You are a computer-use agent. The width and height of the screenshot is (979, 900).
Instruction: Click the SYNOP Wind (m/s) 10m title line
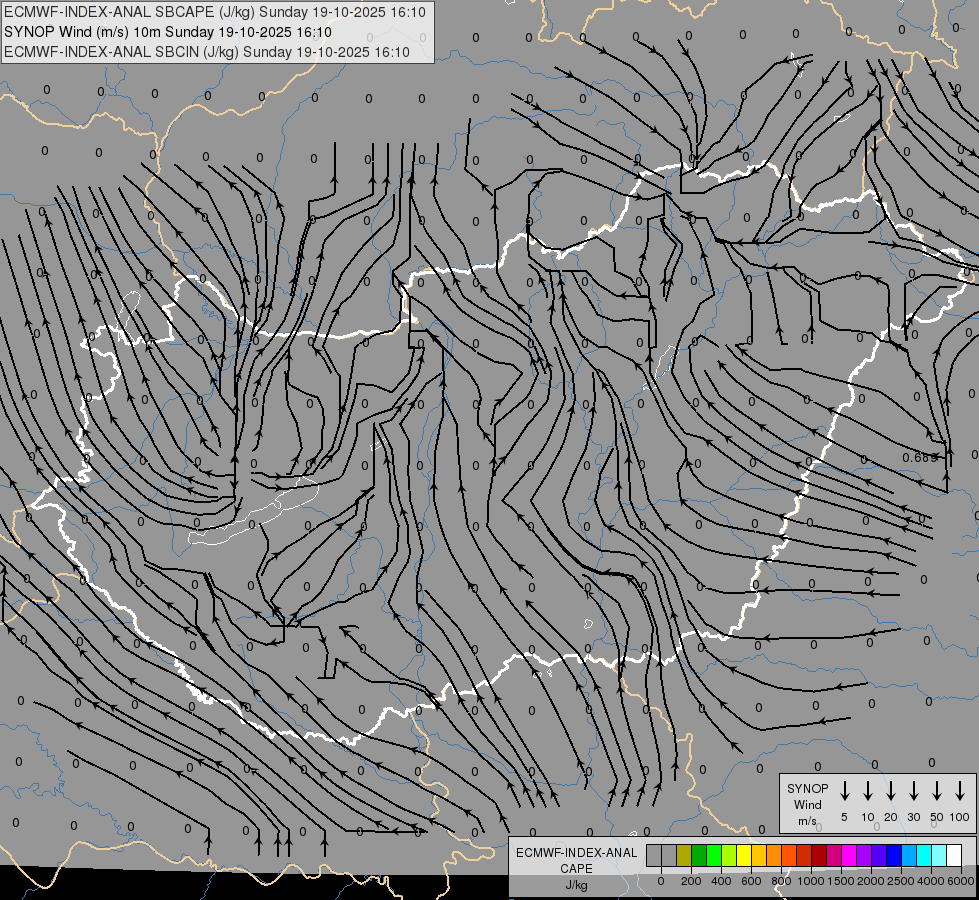pos(168,32)
